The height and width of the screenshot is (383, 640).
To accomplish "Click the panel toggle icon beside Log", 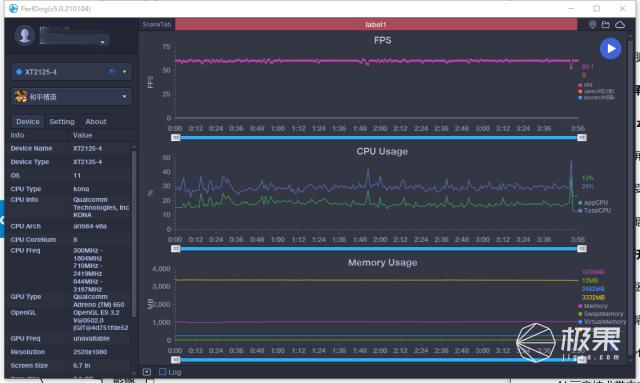I will (147, 372).
